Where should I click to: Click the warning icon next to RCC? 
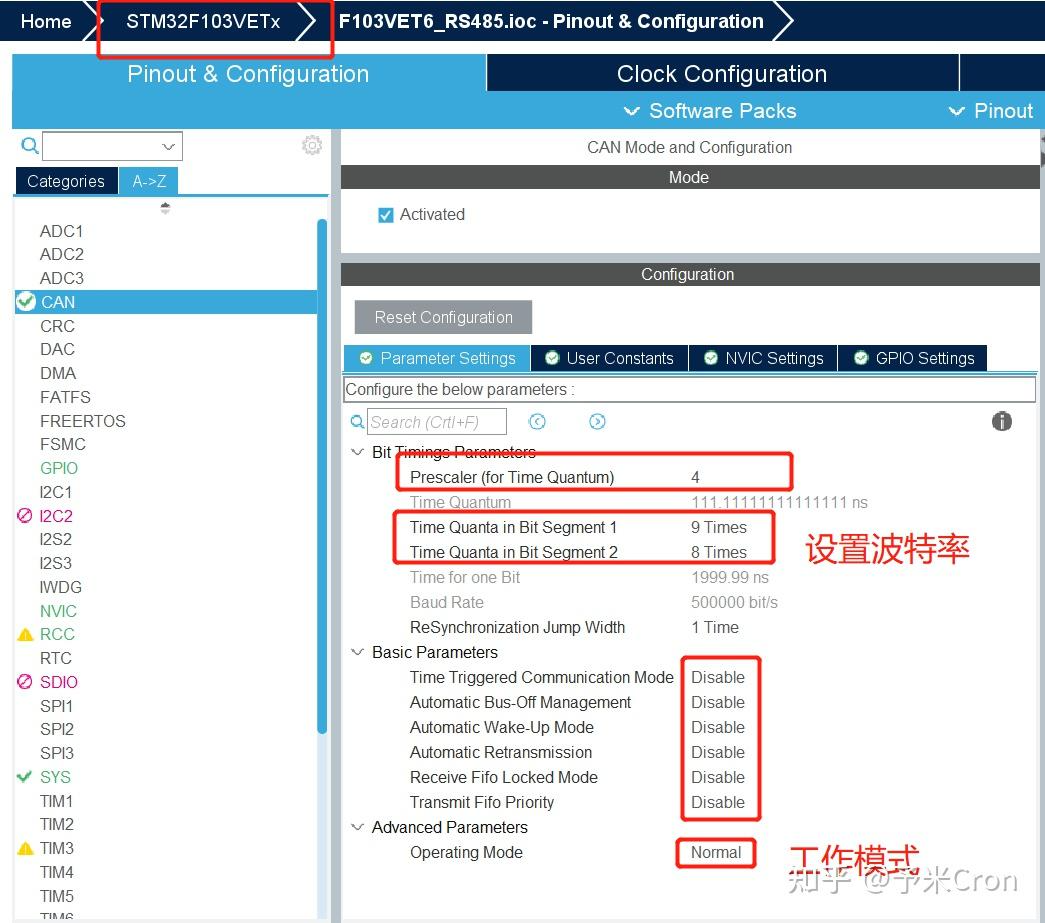click(x=26, y=635)
